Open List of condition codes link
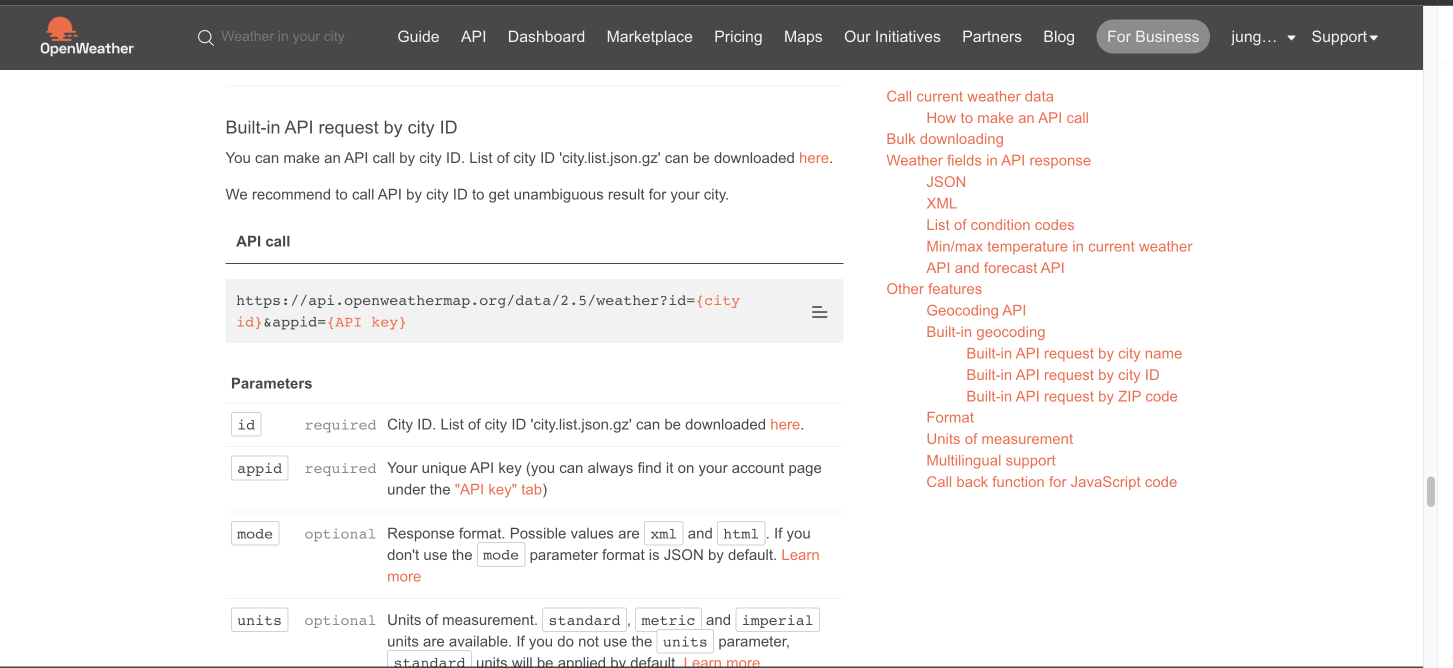This screenshot has width=1453, height=668. point(1000,225)
